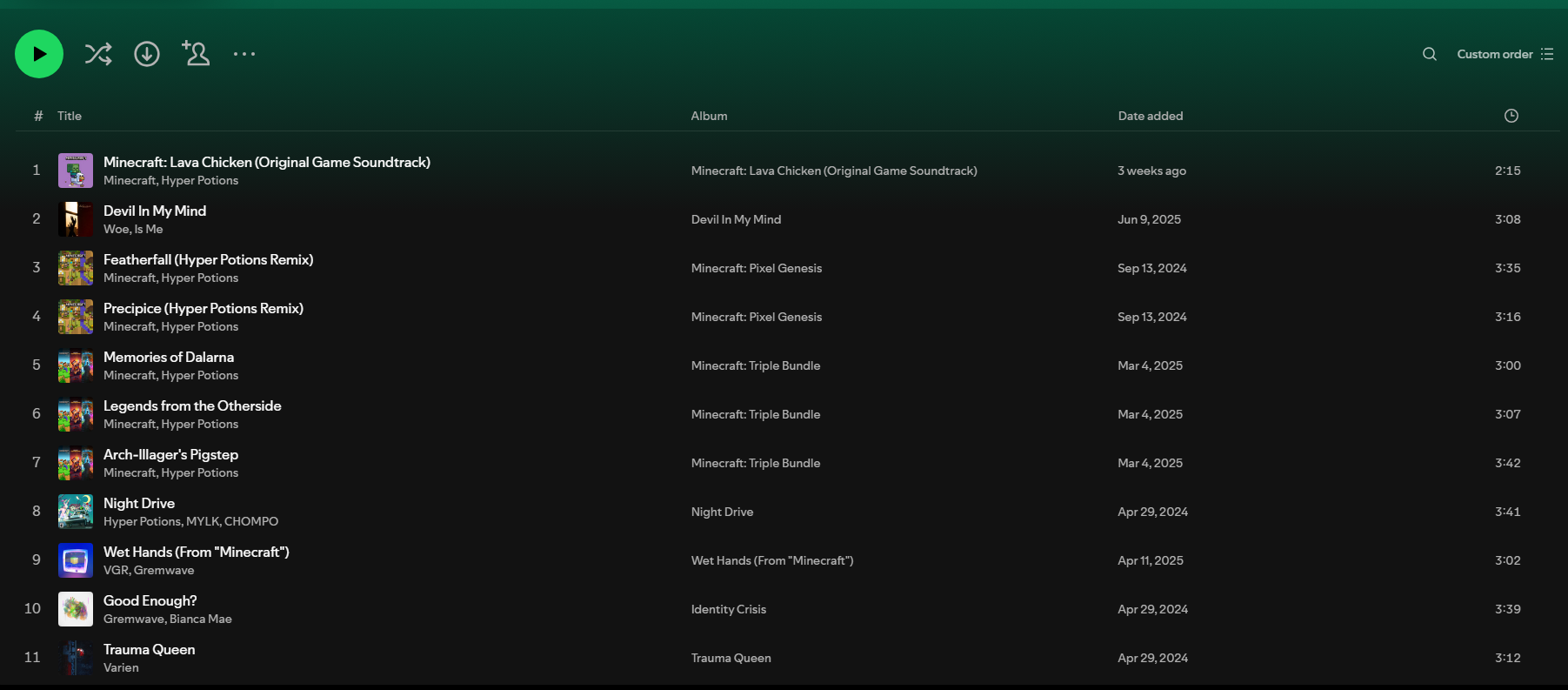
Task: Sort by duration clock icon header
Action: (x=1511, y=116)
